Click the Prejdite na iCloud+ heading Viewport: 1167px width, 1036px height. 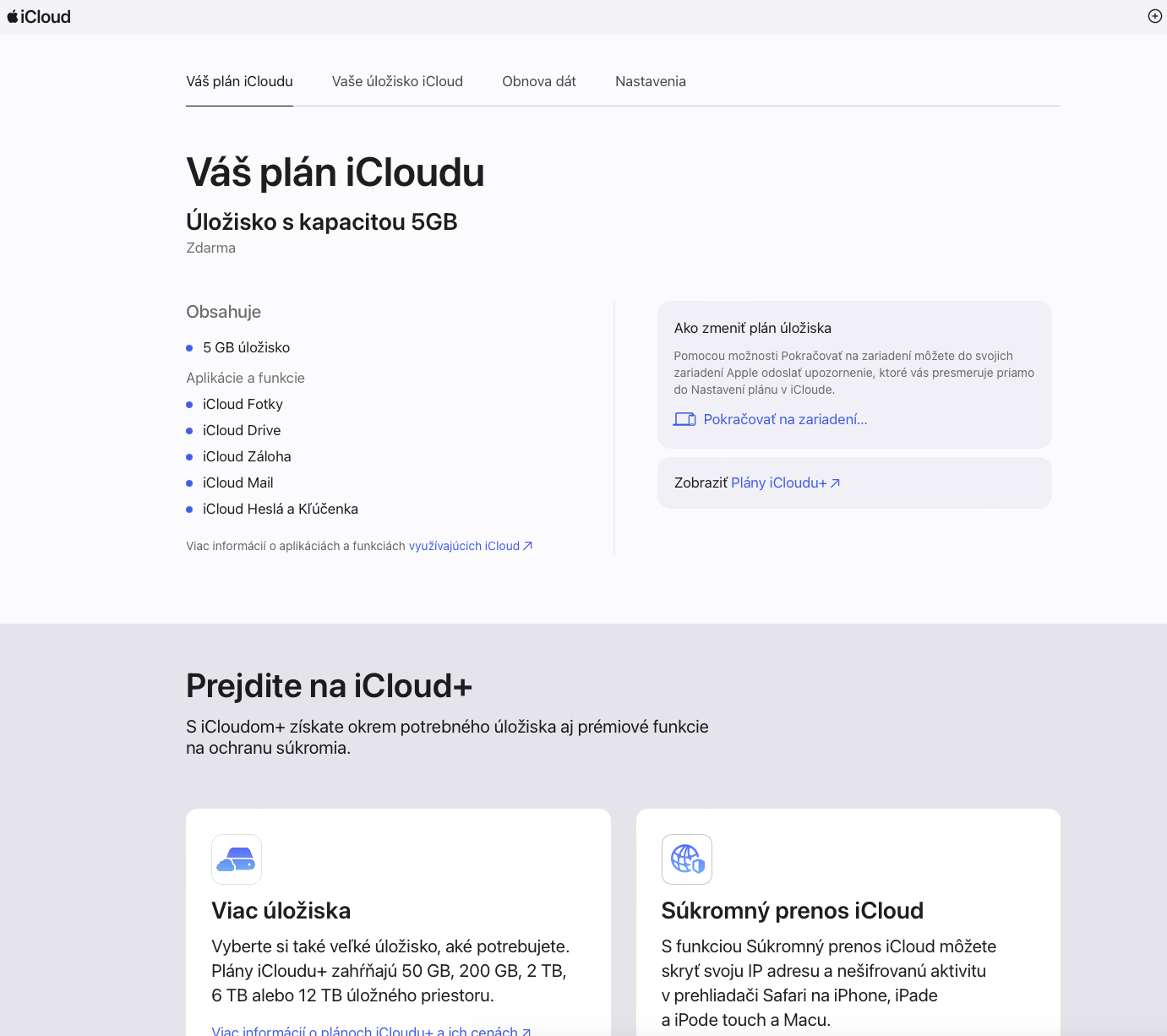click(329, 685)
